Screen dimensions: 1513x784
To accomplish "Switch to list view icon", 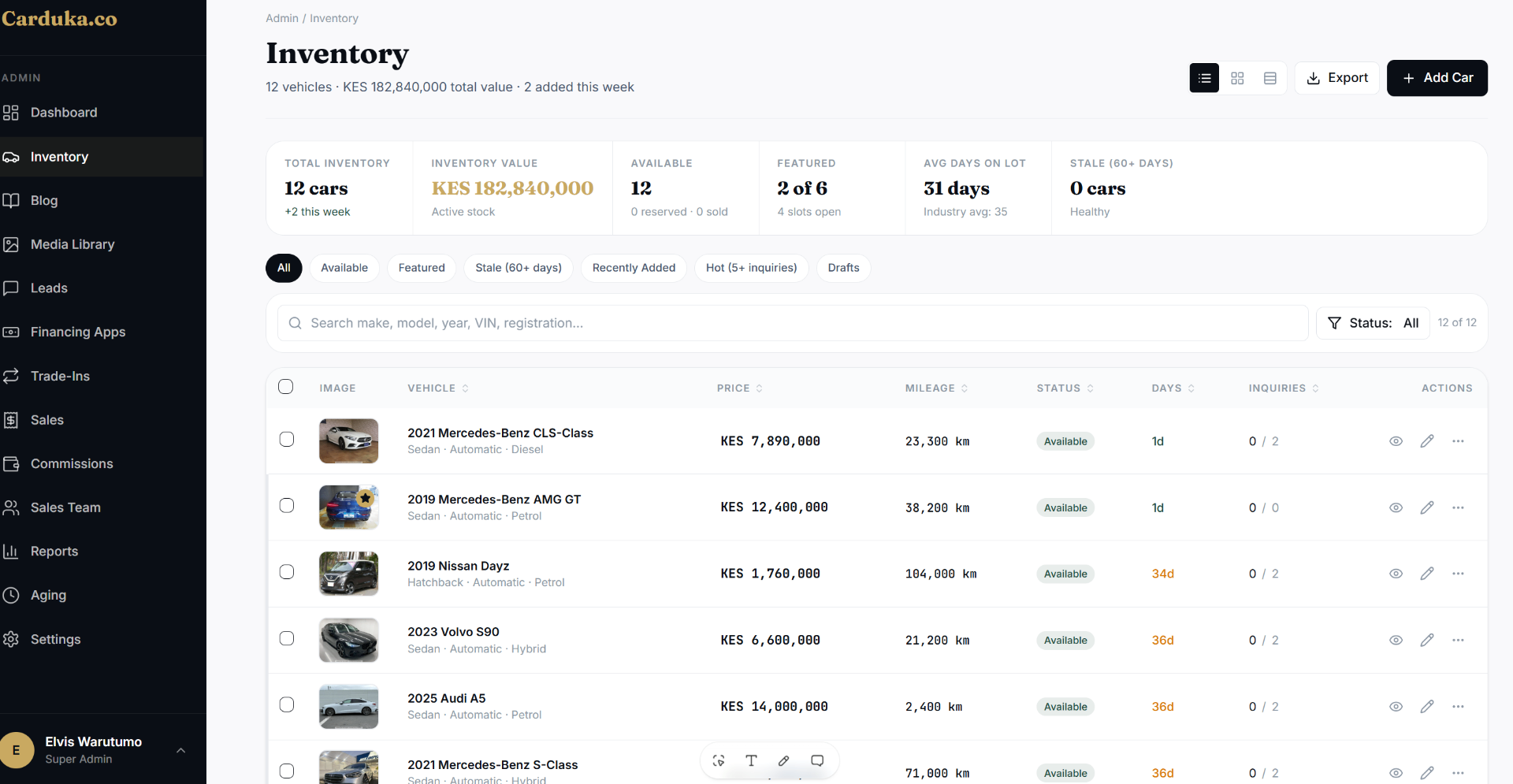I will [1204, 78].
